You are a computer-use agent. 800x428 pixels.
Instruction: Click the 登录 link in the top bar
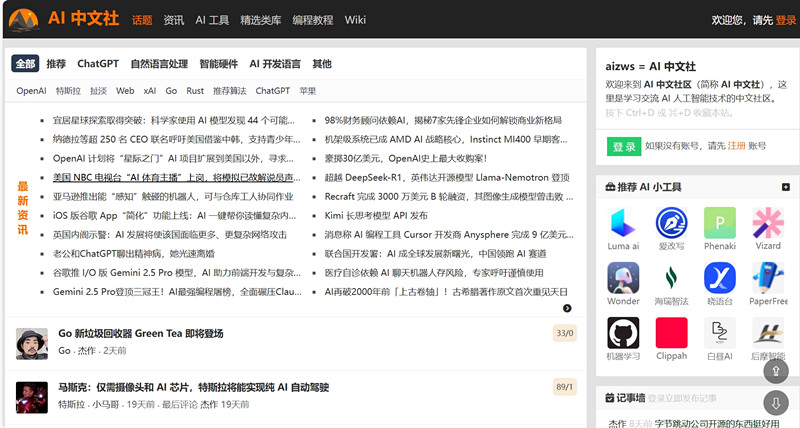point(786,20)
